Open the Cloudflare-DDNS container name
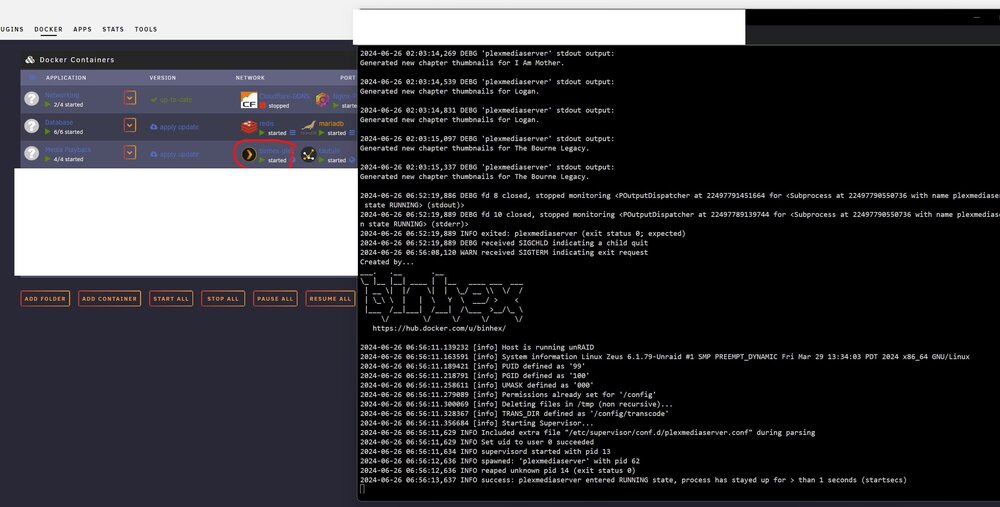The height and width of the screenshot is (507, 1000). pos(284,96)
